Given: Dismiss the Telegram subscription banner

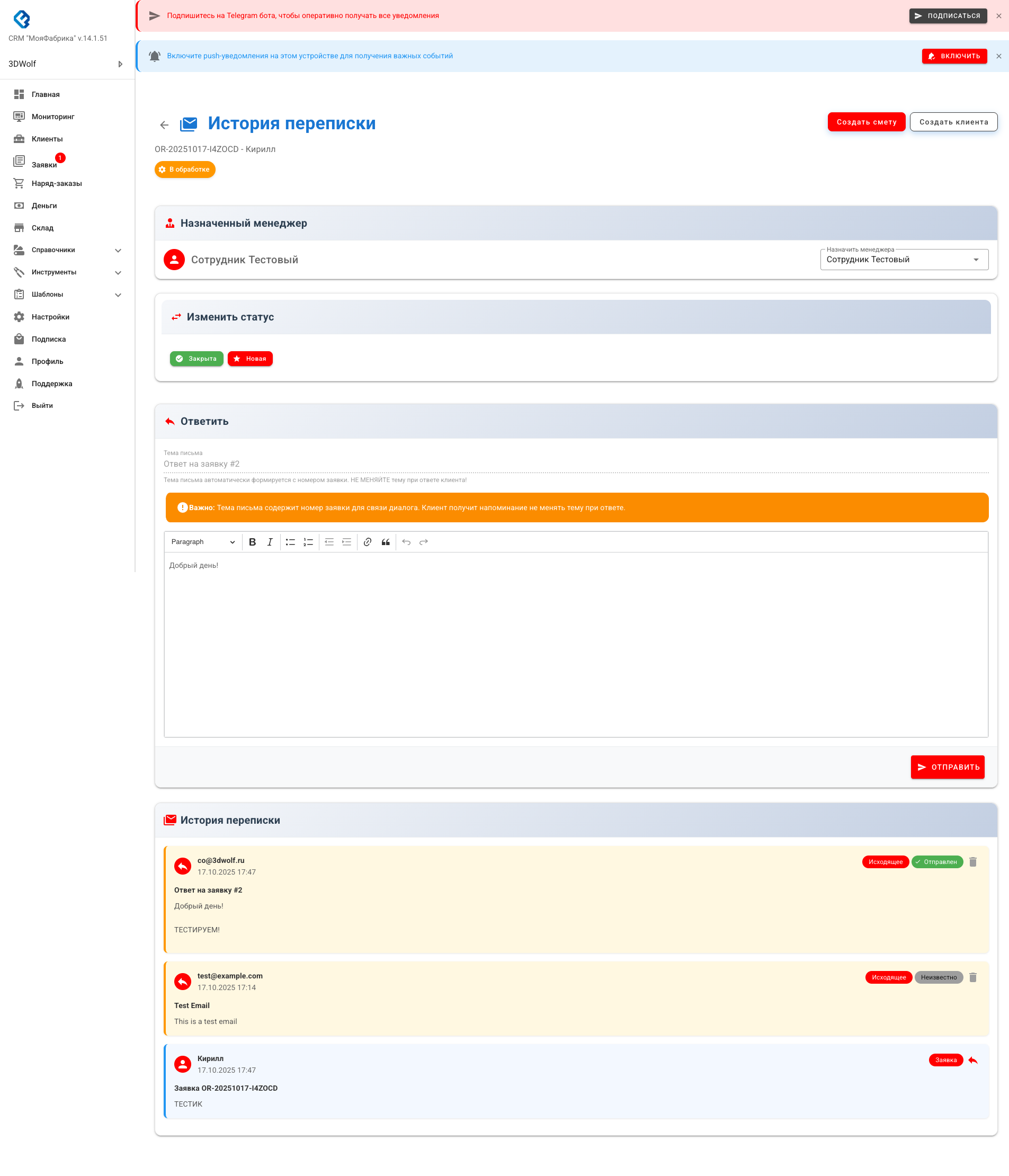Looking at the screenshot, I should coord(998,16).
